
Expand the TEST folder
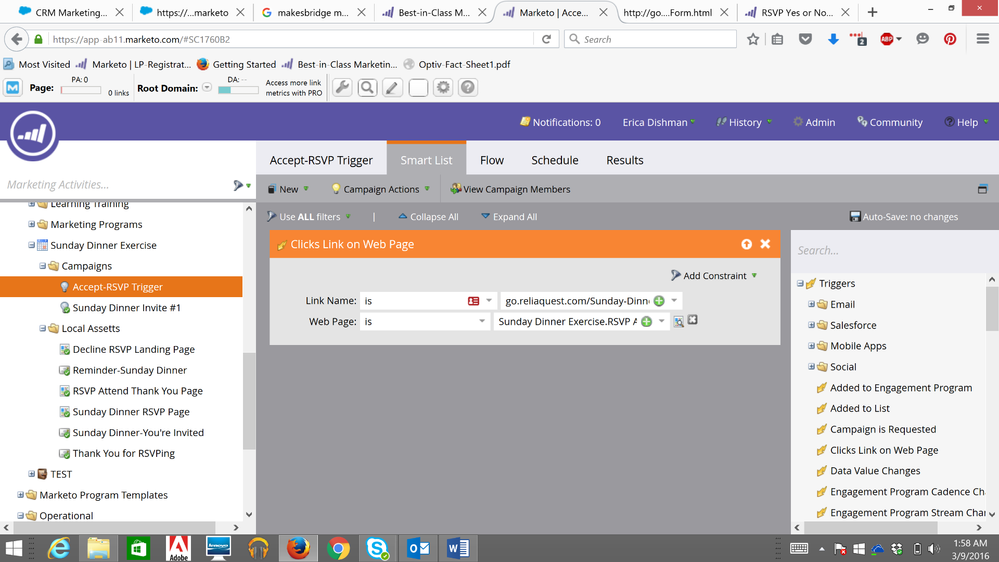pyautogui.click(x=31, y=474)
